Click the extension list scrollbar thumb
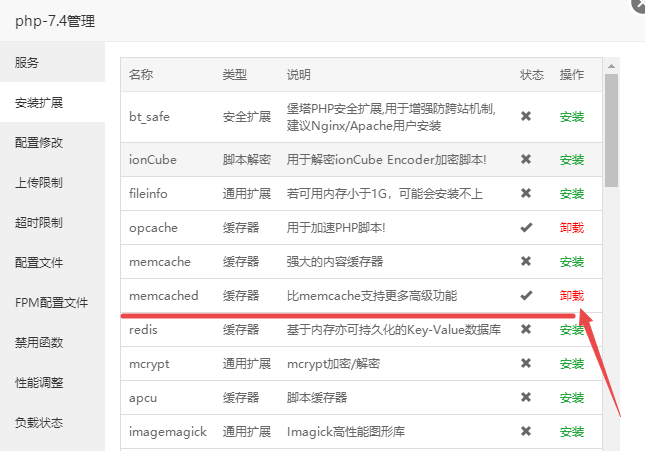This screenshot has width=645, height=451. tap(612, 130)
